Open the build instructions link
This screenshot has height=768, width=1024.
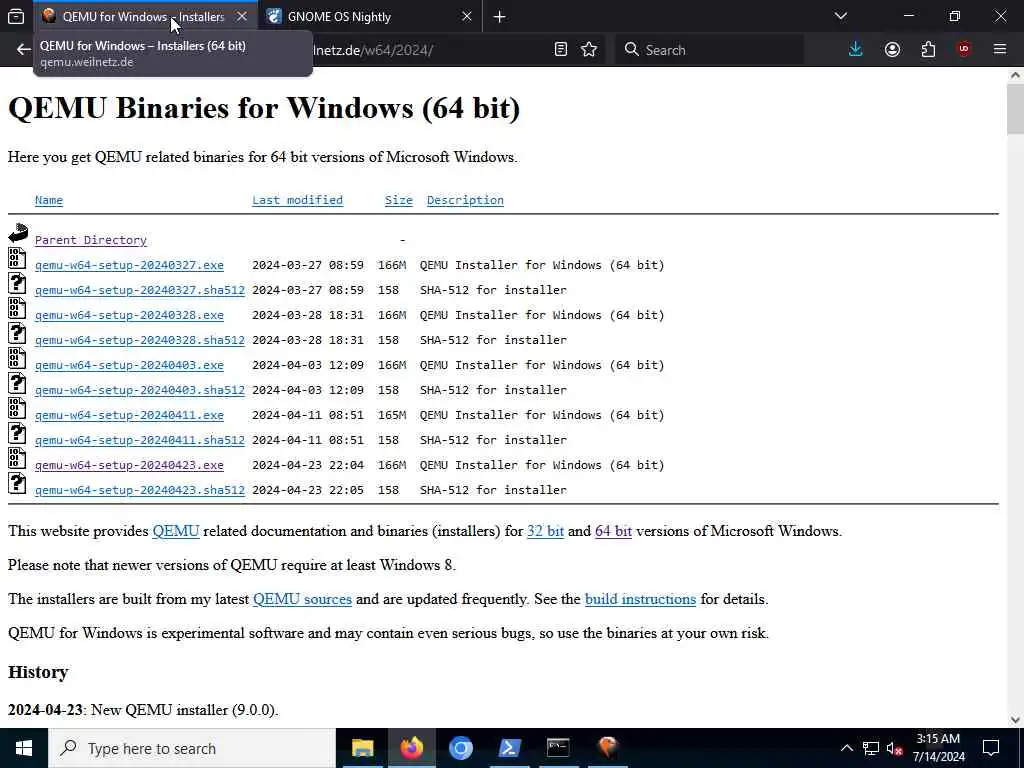[x=640, y=599]
